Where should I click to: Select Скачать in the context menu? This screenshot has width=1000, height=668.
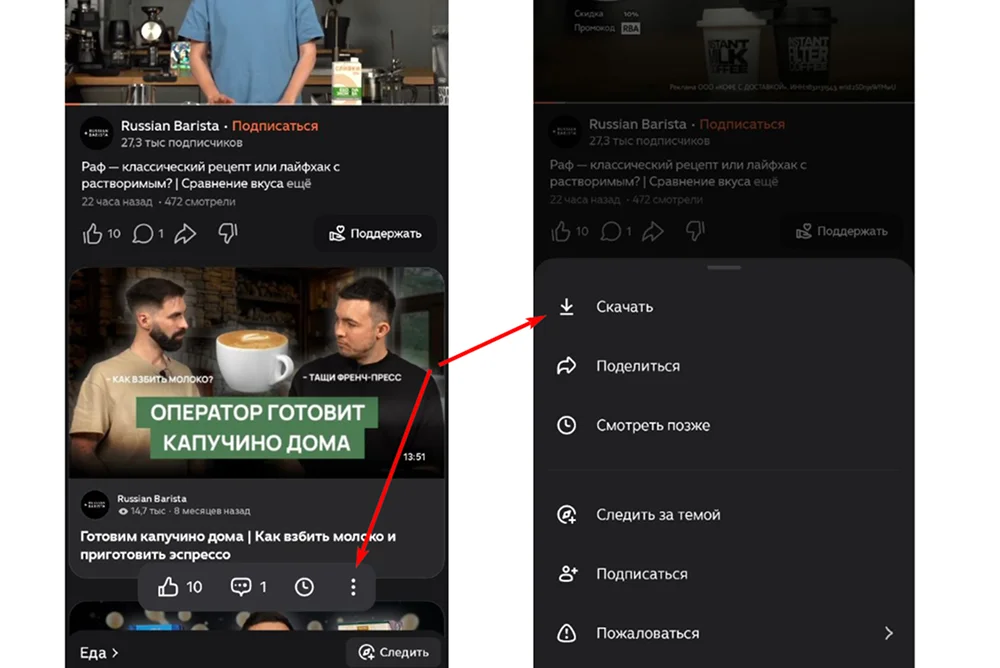(626, 307)
